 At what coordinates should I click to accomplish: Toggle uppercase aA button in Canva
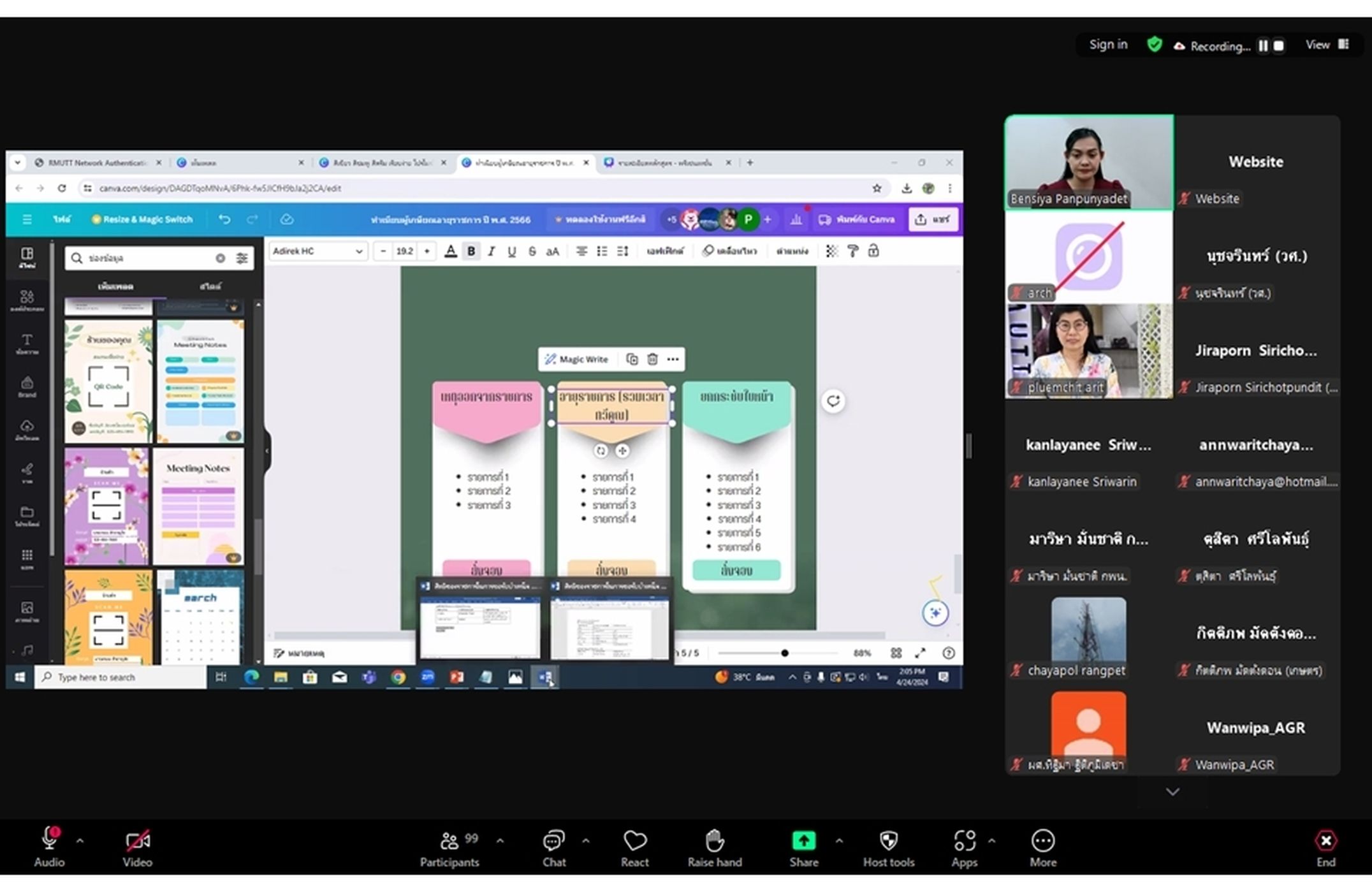tap(552, 251)
